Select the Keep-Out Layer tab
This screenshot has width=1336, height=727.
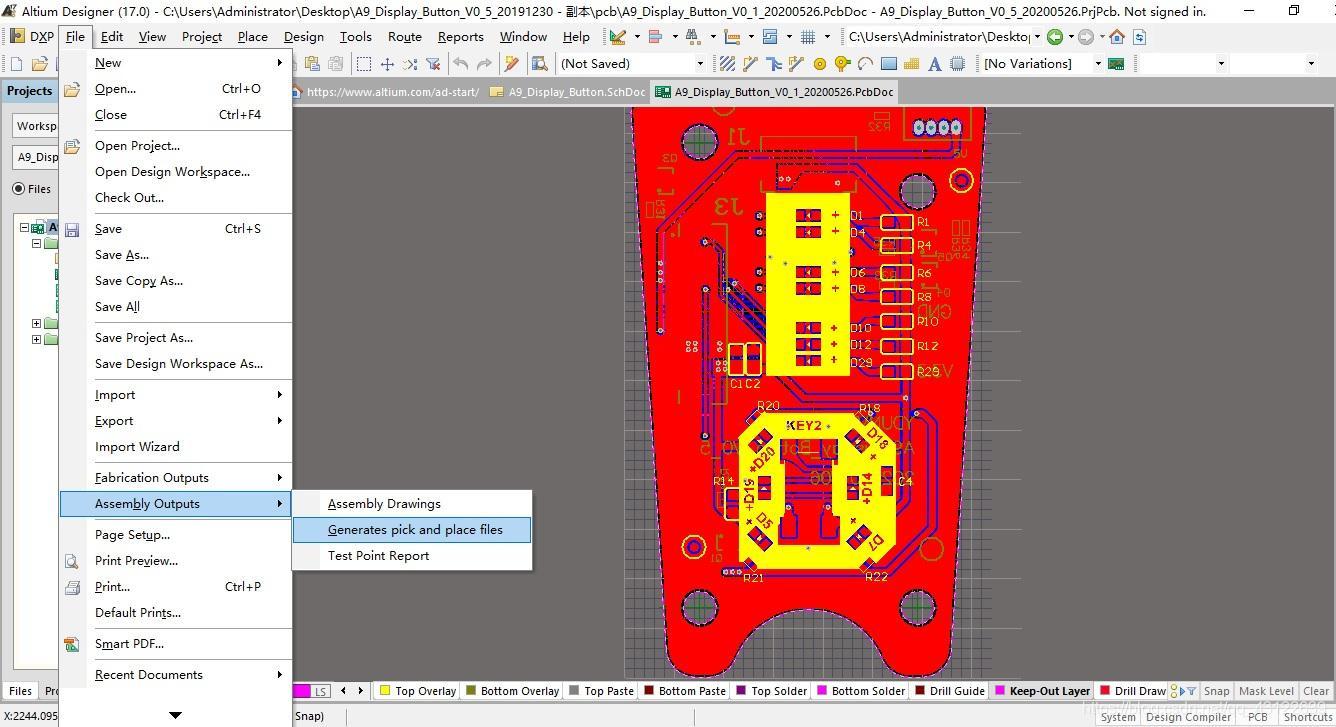[1042, 691]
